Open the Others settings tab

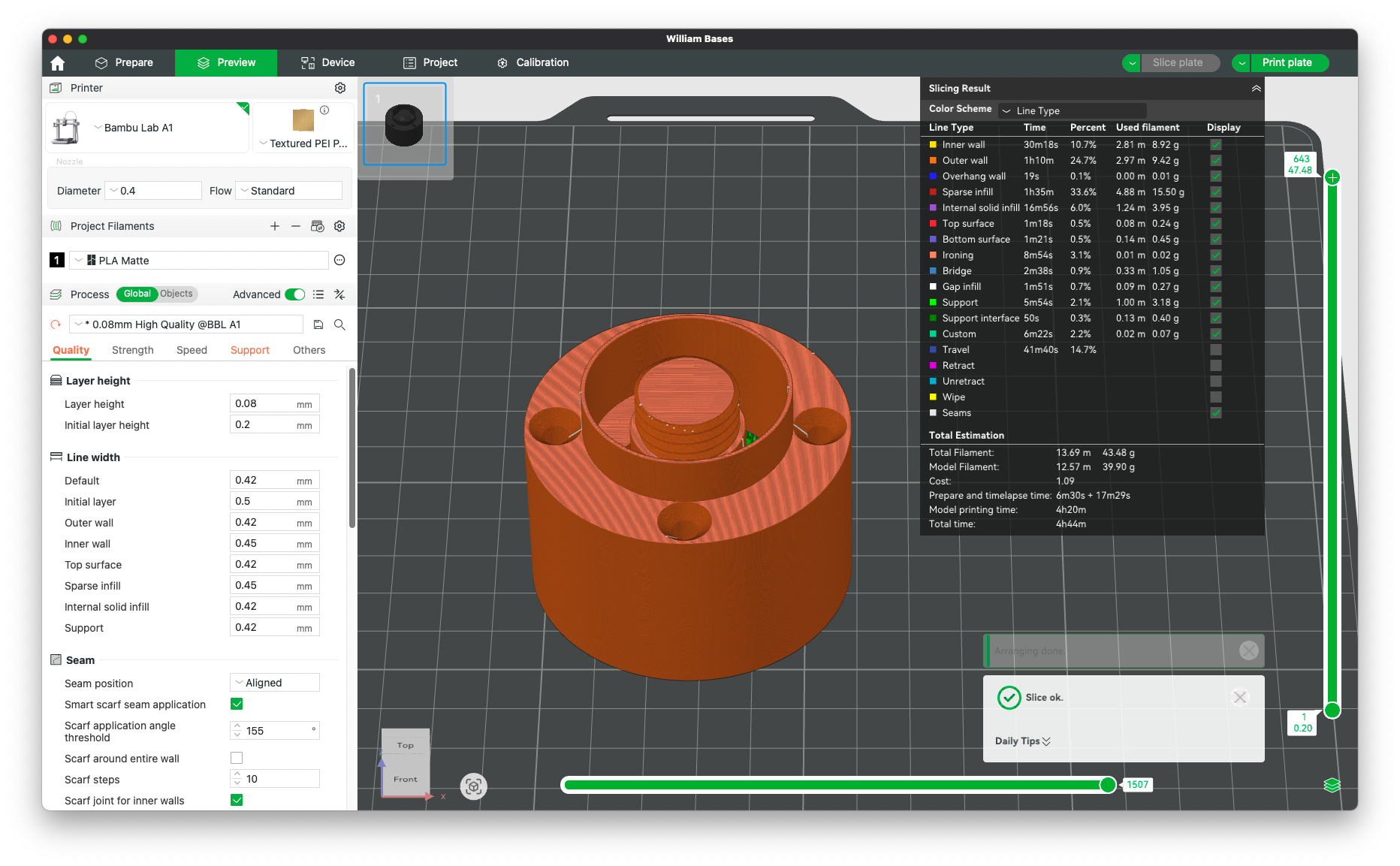(x=309, y=350)
